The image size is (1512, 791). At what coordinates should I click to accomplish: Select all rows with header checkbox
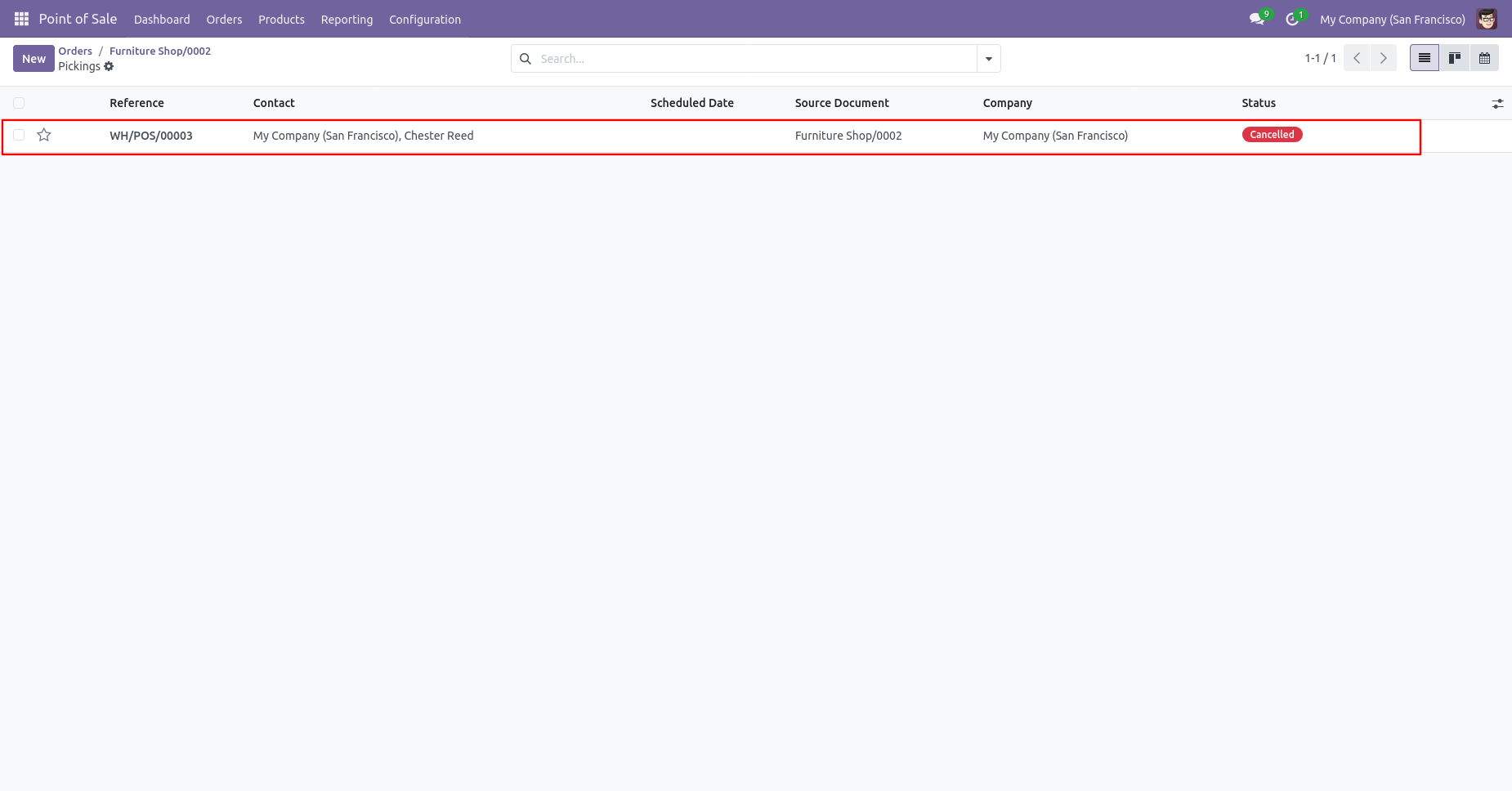(x=19, y=103)
